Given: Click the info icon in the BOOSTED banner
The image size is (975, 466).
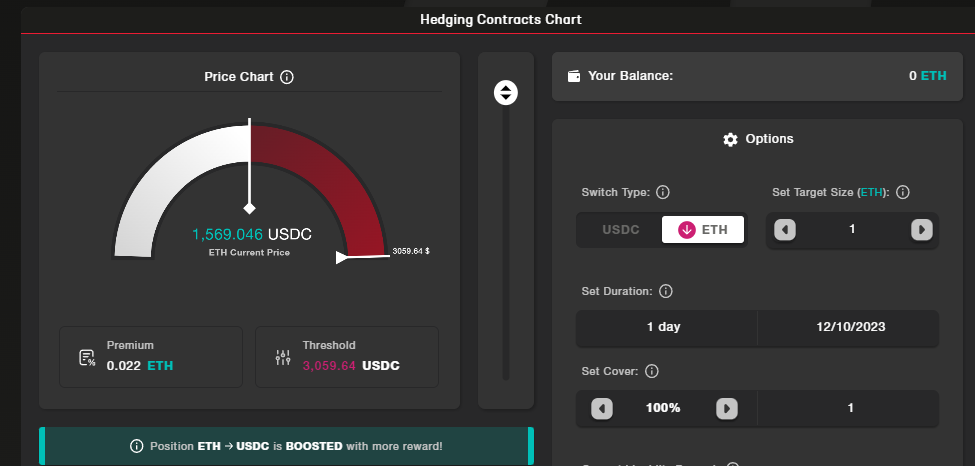Looking at the screenshot, I should [137, 446].
